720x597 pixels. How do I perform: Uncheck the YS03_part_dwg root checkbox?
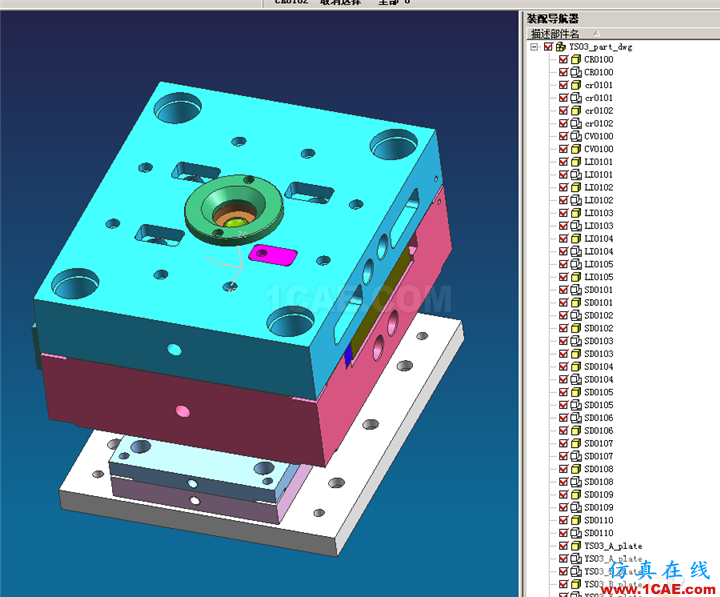[548, 46]
